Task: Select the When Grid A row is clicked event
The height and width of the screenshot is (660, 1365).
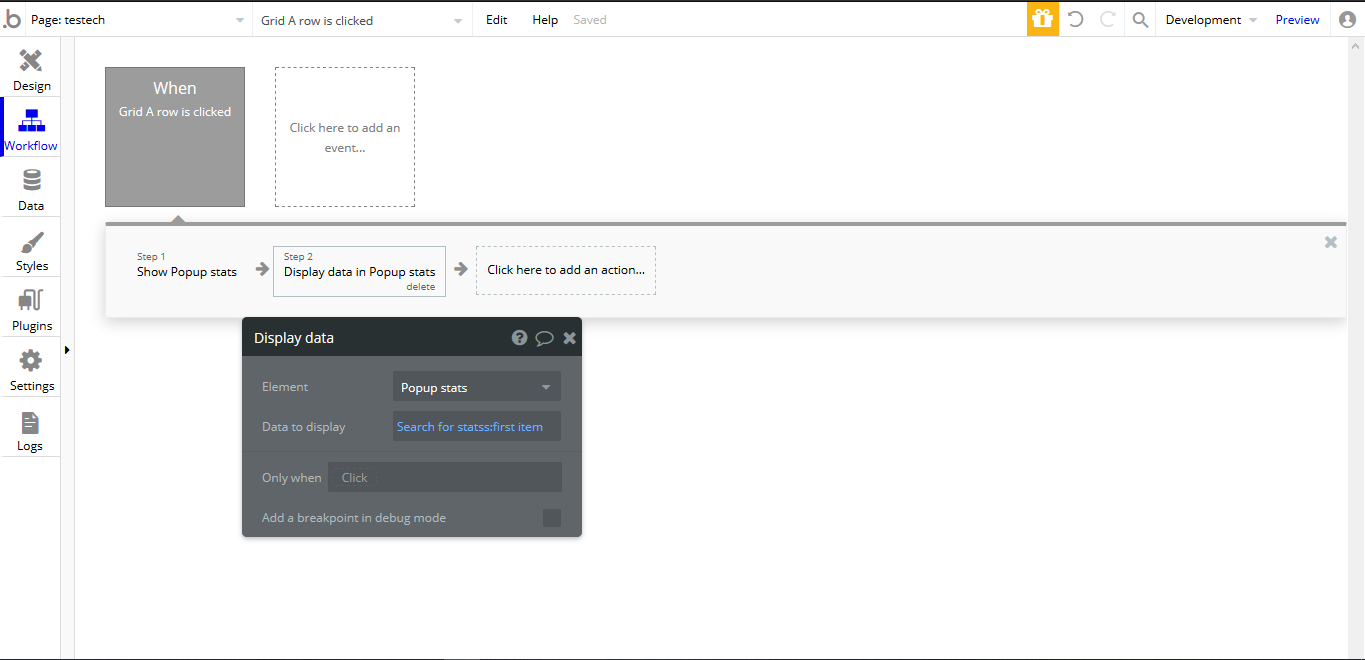Action: point(175,137)
